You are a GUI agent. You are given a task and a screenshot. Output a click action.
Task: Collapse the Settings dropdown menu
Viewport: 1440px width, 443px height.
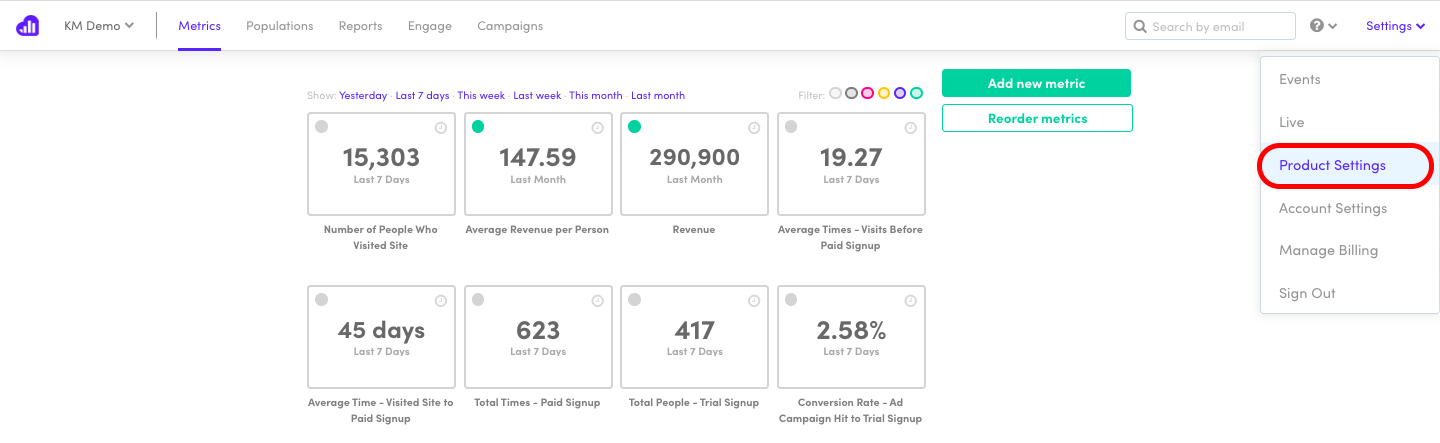(x=1395, y=26)
